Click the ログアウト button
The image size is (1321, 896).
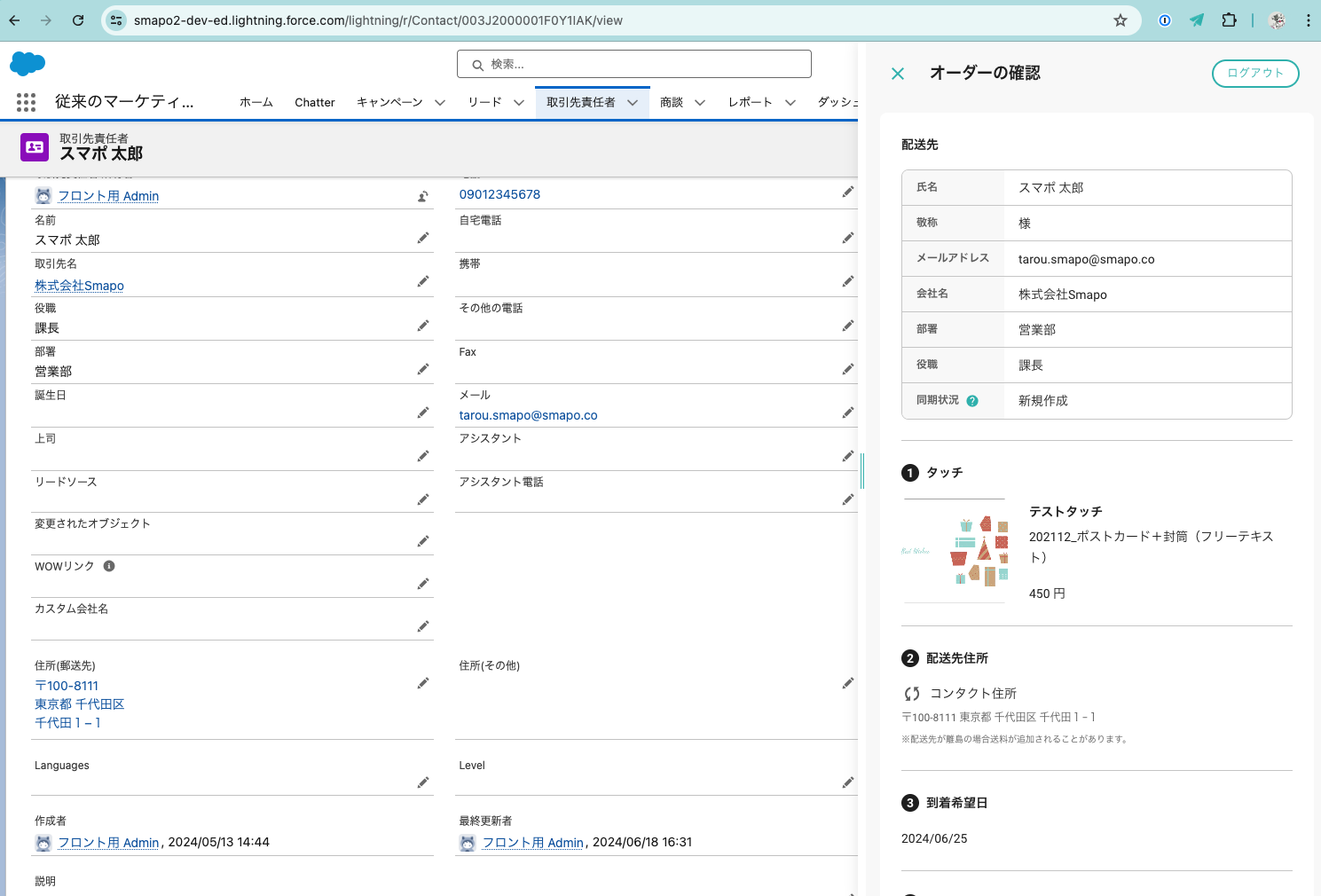pos(1255,74)
